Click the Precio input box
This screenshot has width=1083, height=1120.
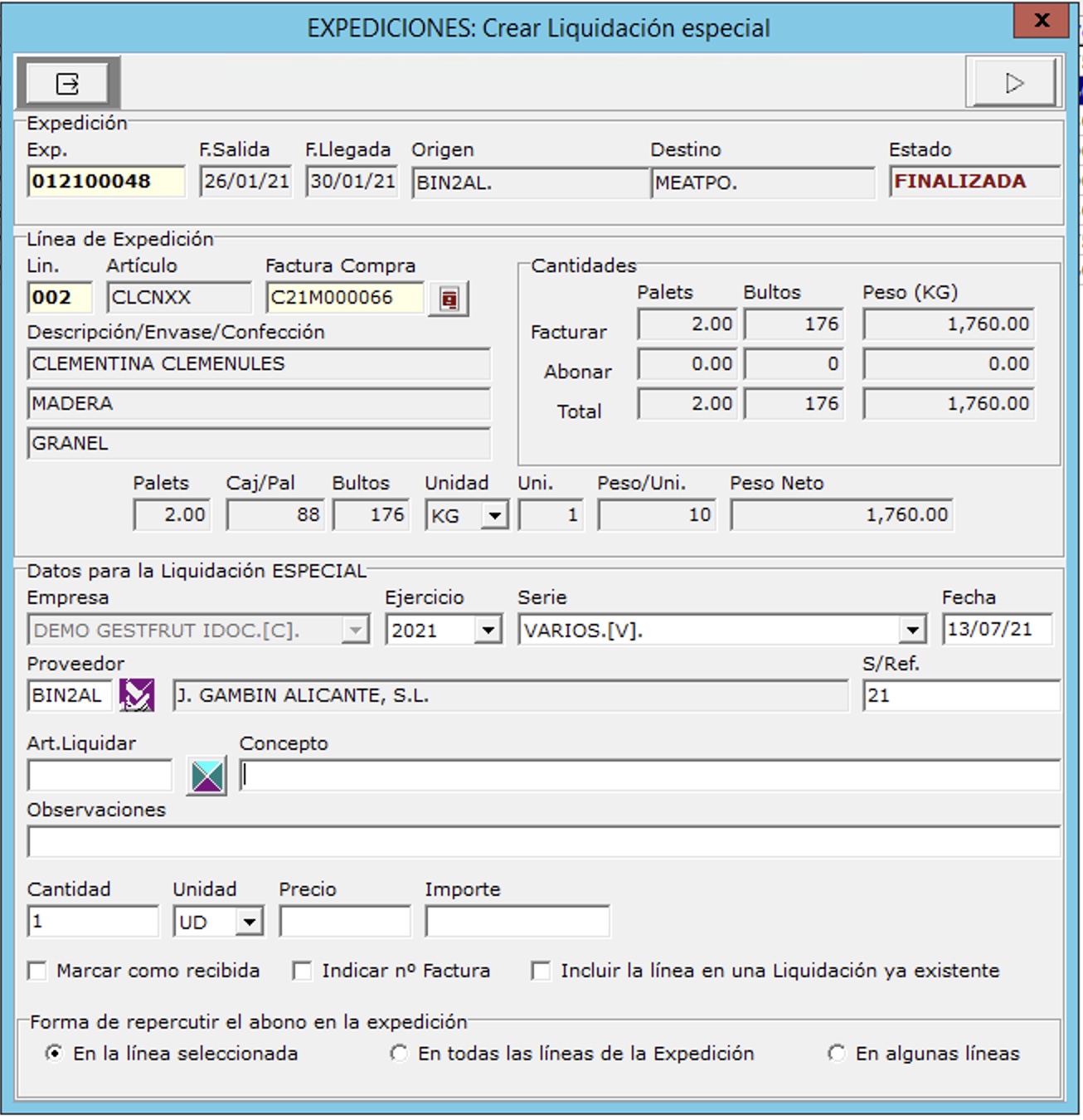(x=345, y=922)
